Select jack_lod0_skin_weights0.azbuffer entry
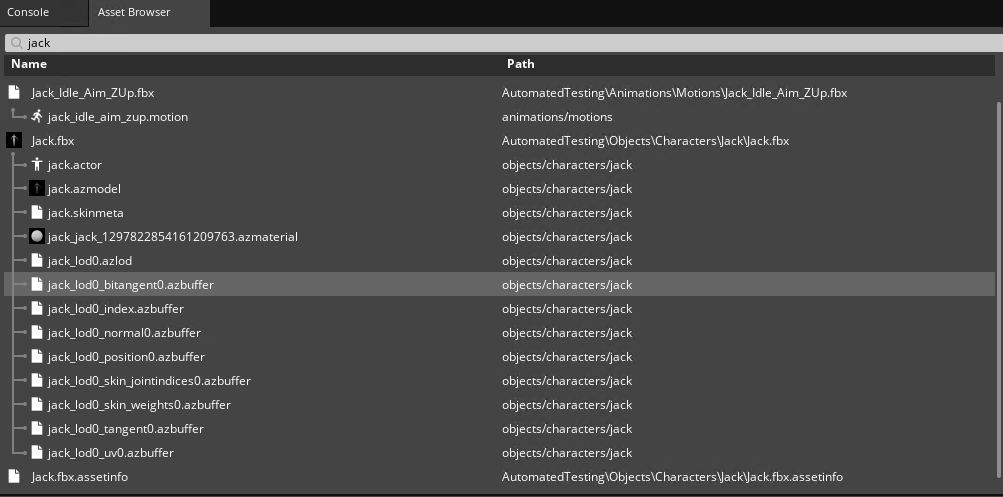Screen dimensions: 1003x497 point(139,405)
